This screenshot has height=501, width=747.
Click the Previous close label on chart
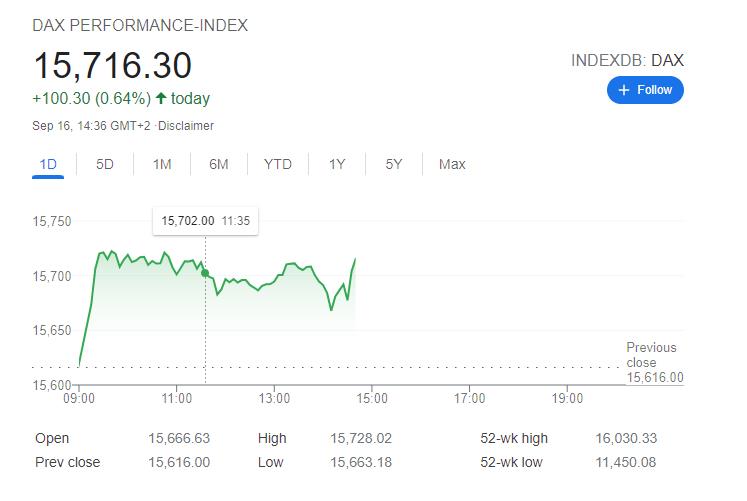652,355
